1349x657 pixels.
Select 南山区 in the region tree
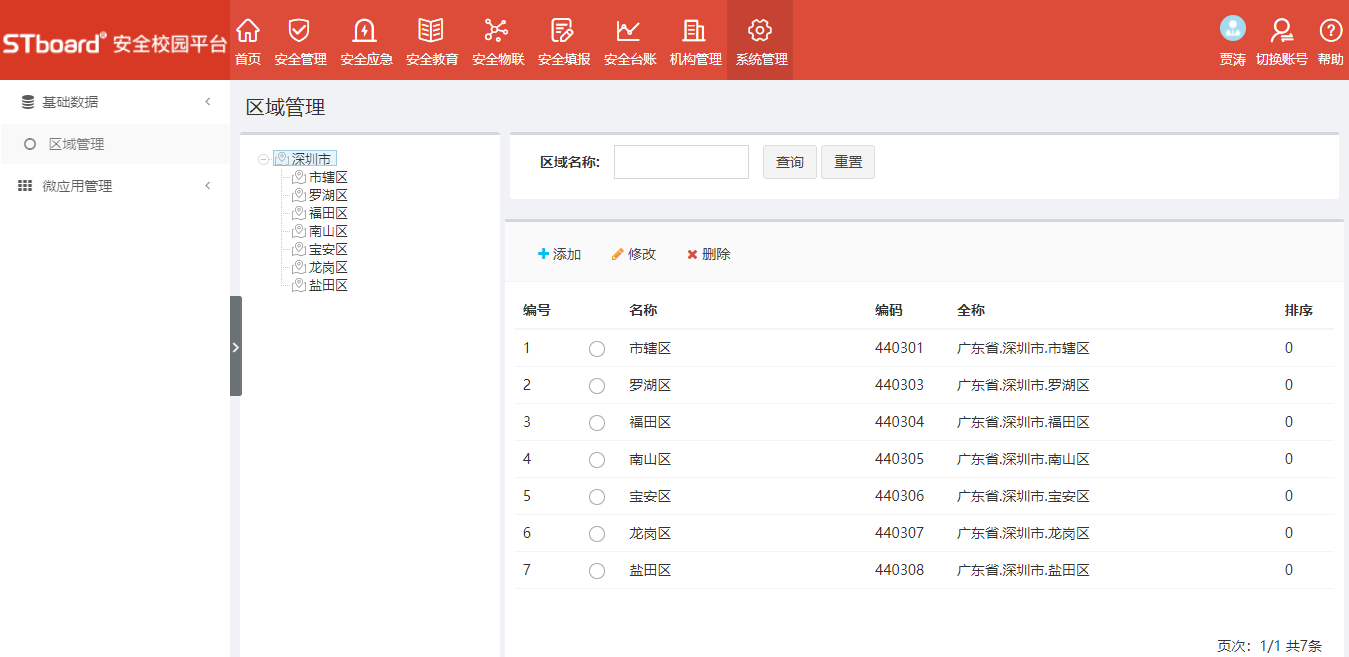[328, 231]
